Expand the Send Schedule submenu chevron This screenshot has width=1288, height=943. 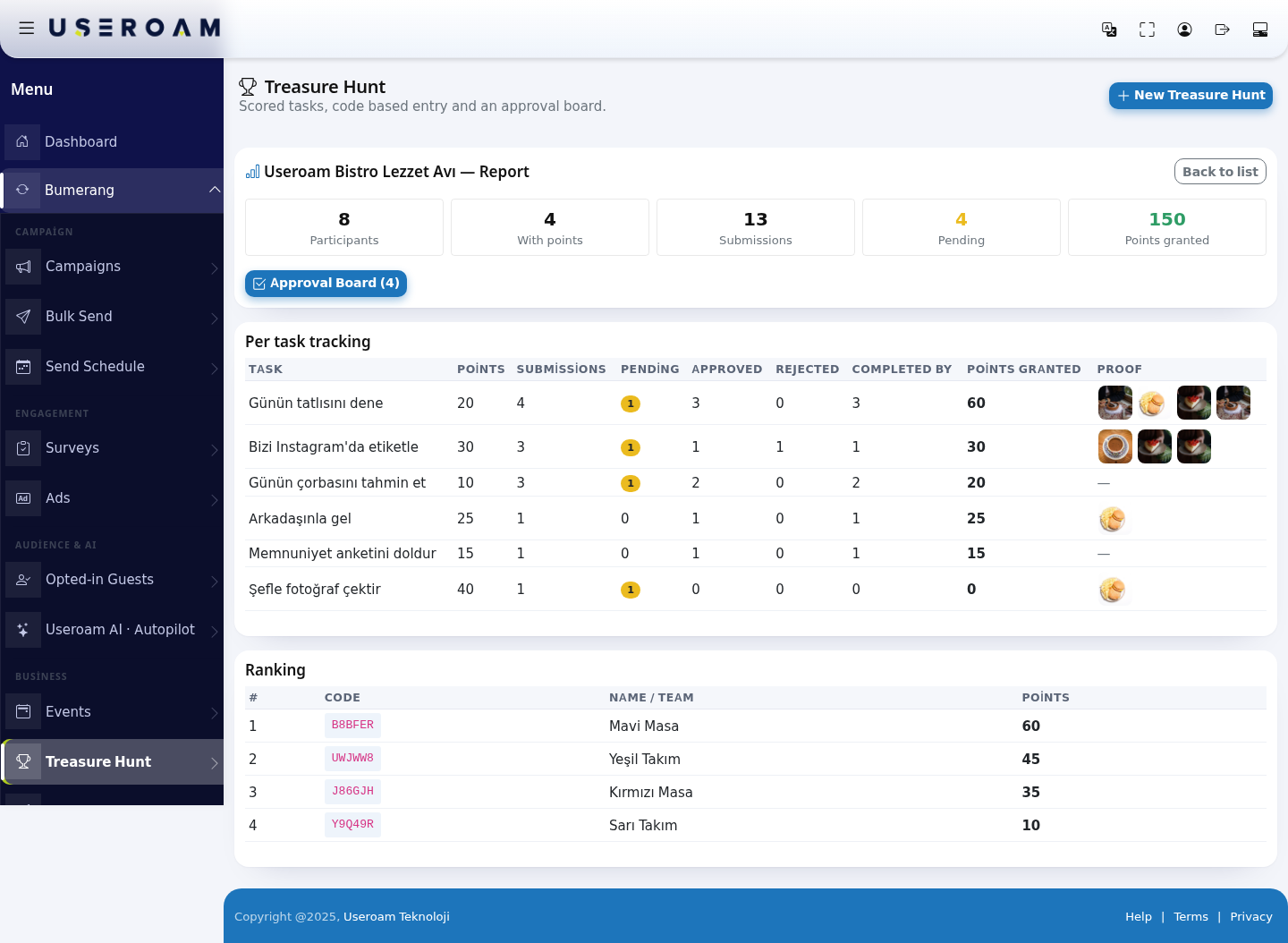point(215,368)
